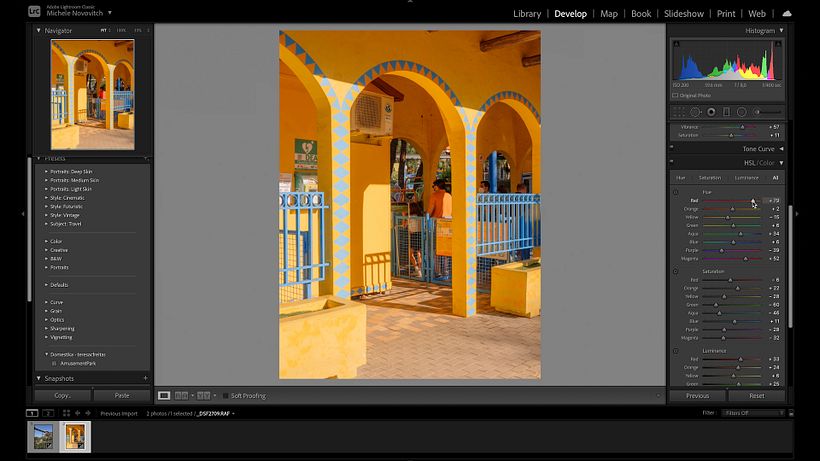Adjust the Hue Red slider handle
Image resolution: width=820 pixels, height=461 pixels.
(753, 201)
